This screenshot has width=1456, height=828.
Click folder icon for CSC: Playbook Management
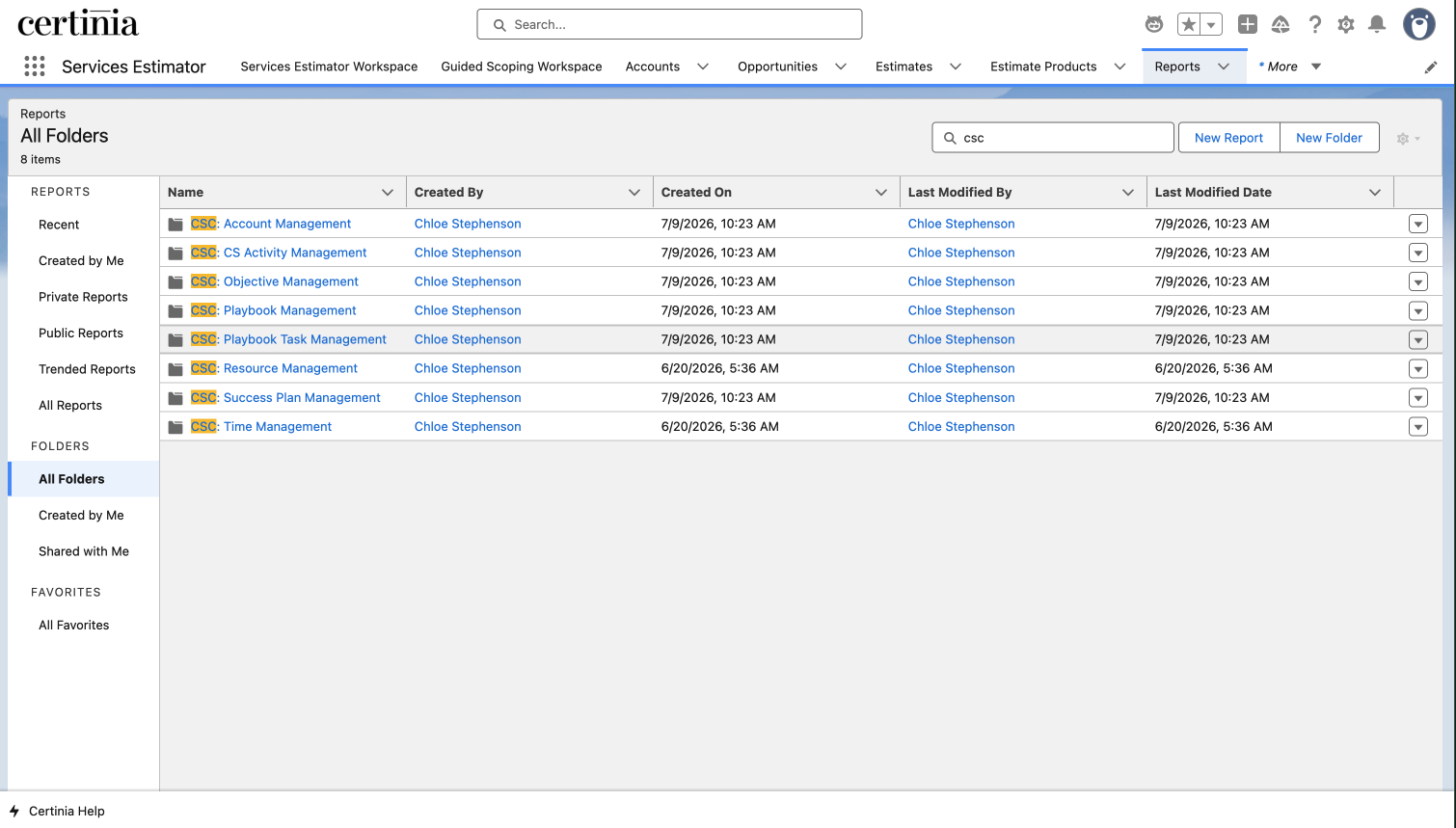175,310
